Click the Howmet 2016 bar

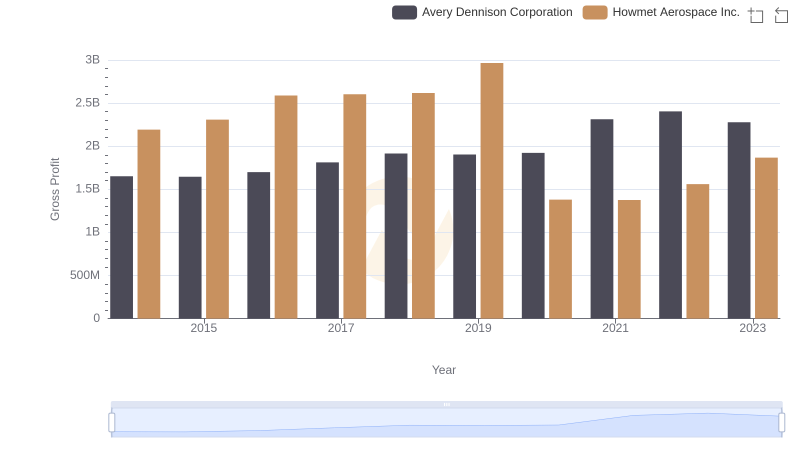[286, 207]
